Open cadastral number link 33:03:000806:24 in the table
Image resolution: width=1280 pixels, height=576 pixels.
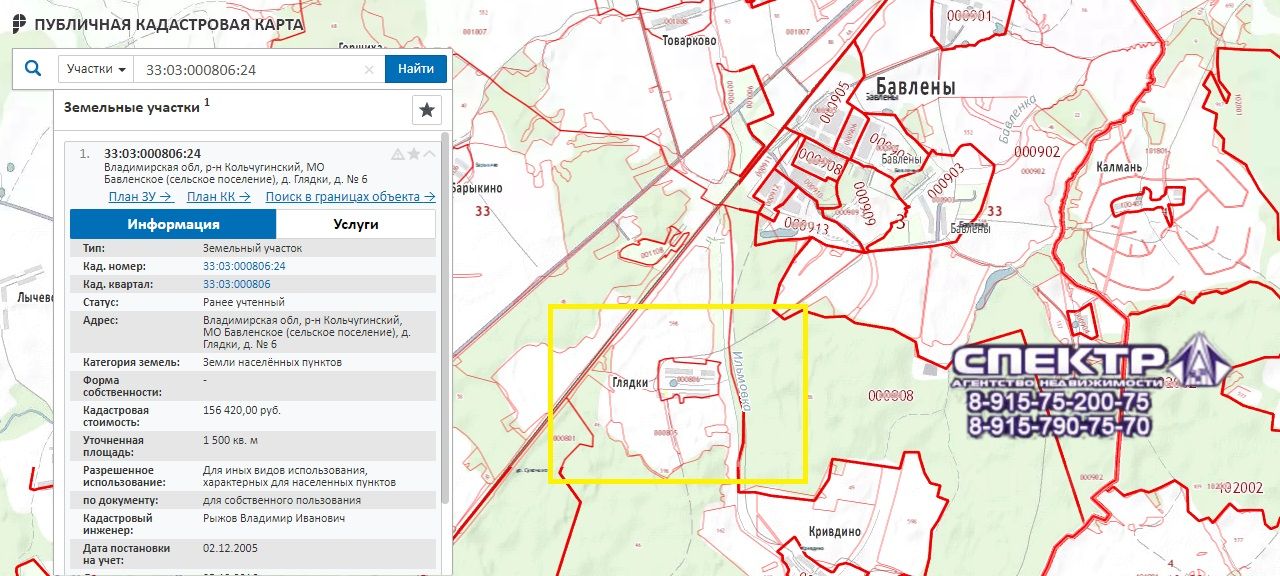[244, 266]
